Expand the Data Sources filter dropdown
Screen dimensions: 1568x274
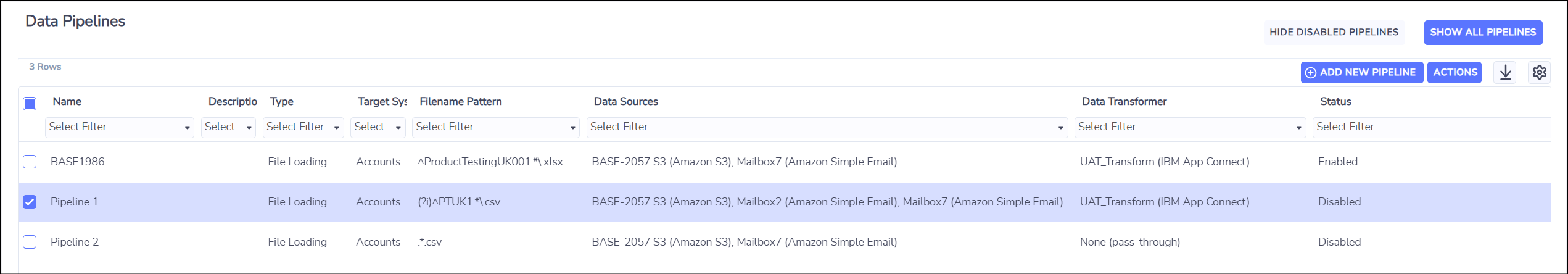(x=827, y=127)
